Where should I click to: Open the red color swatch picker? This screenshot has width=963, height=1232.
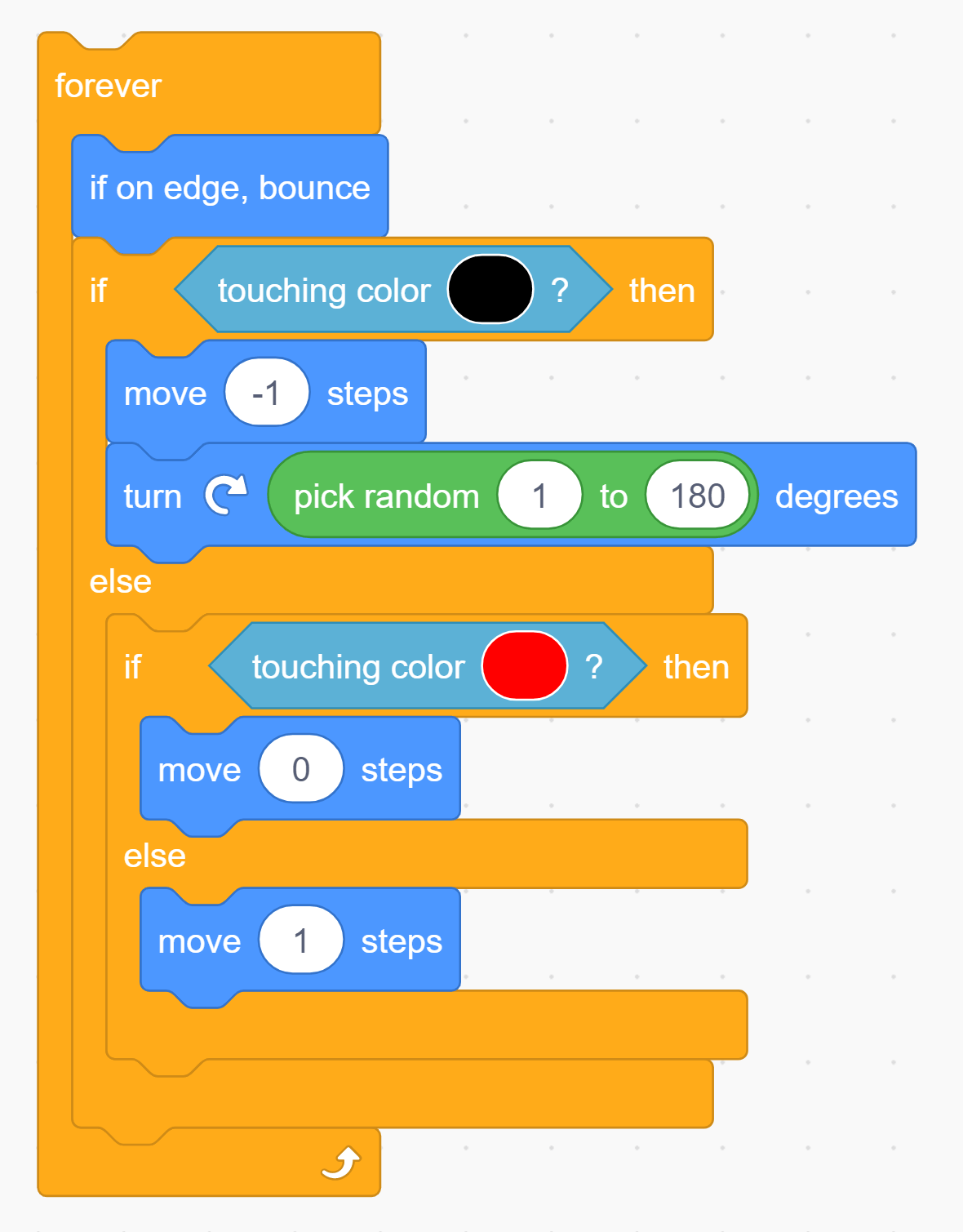[x=524, y=666]
